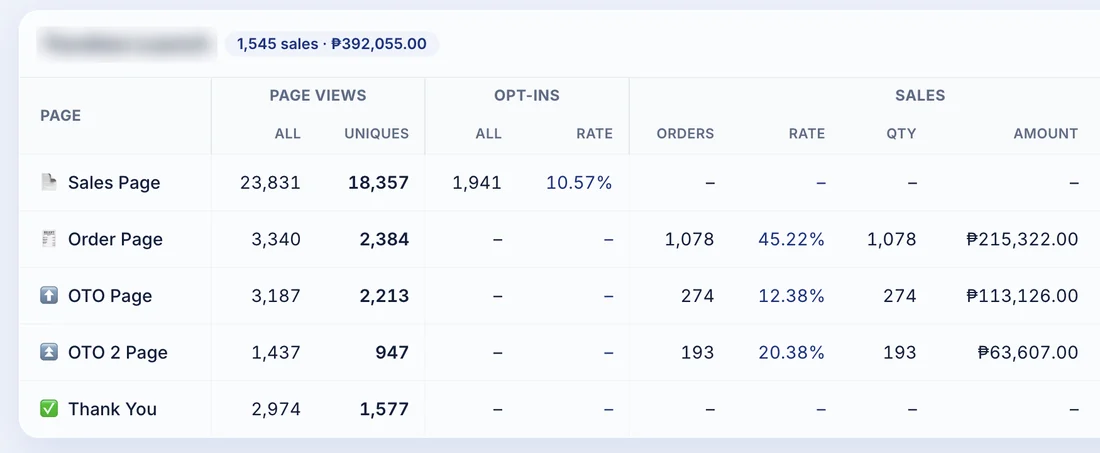Select OTO 2 Page uniques 947

tap(392, 353)
